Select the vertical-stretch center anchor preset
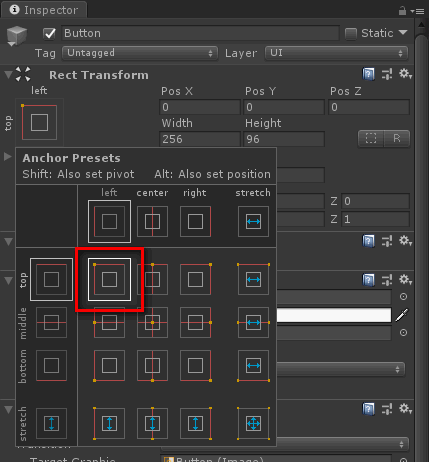The height and width of the screenshot is (462, 429). (152, 423)
